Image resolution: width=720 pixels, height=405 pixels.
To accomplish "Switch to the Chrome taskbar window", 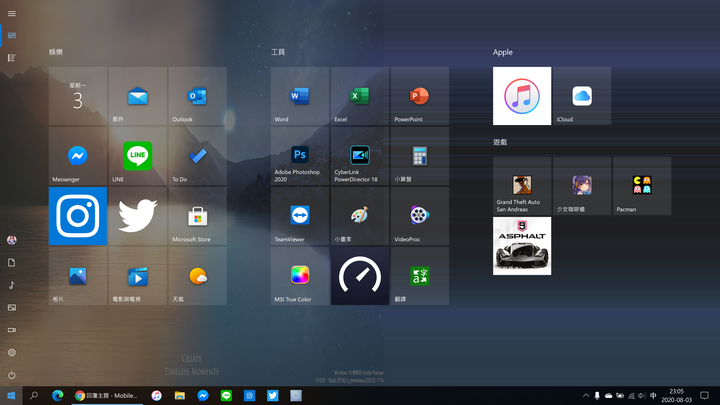I will (x=107, y=395).
